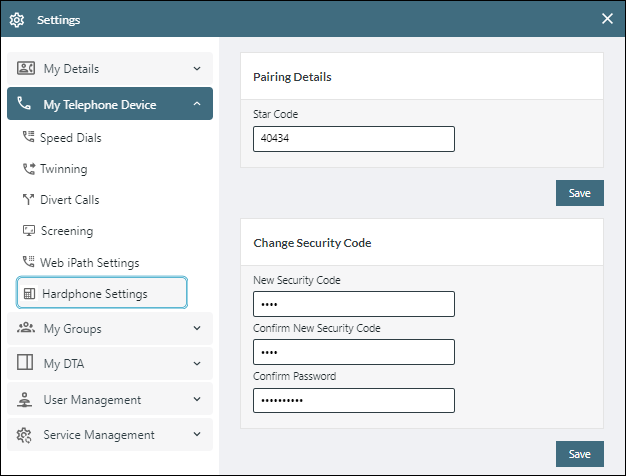Screen dimensions: 626x476
Task: Expand the My DTA section chevron
Action: click(x=197, y=364)
